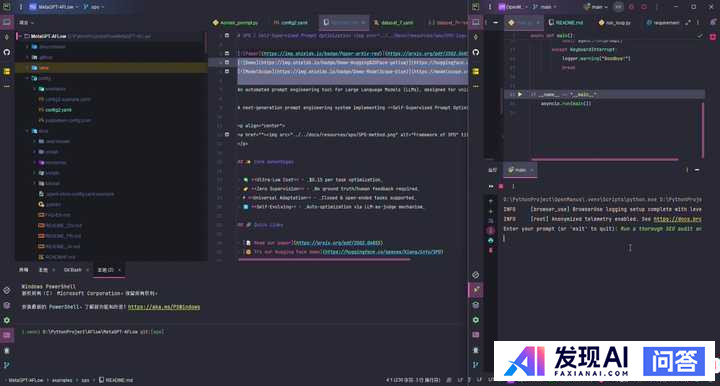Open the aka.ms/PSWindows link in terminal
Screen dimensions: 720x386
click(164, 307)
